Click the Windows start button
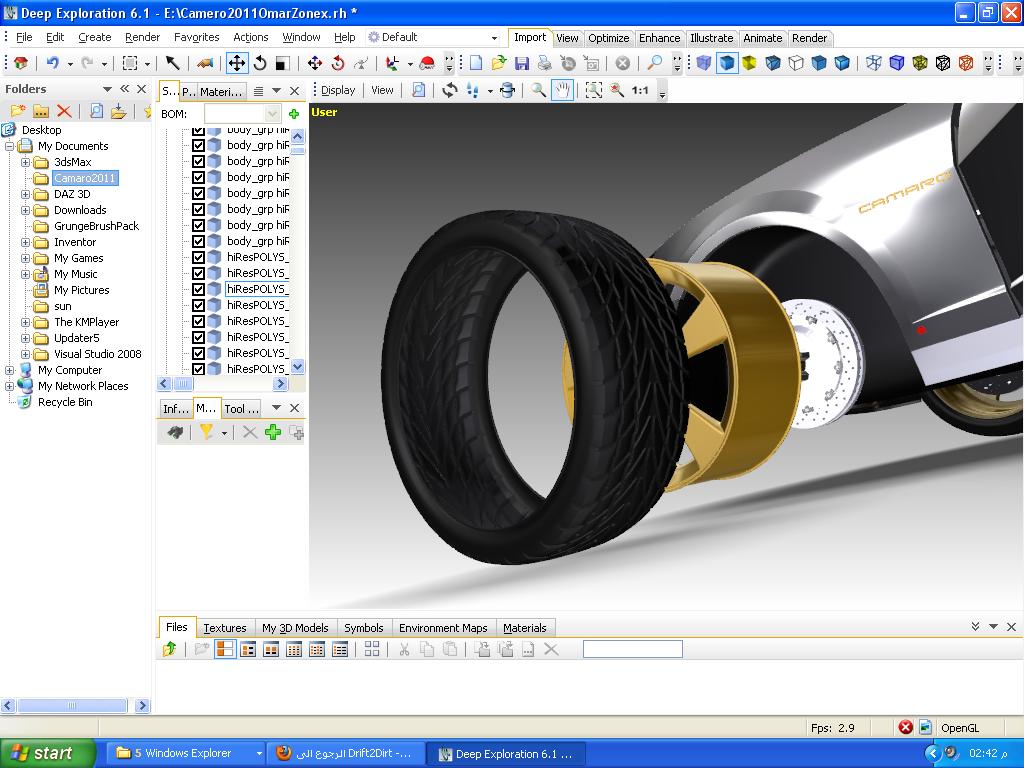Viewport: 1024px width, 768px height. pyautogui.click(x=48, y=753)
